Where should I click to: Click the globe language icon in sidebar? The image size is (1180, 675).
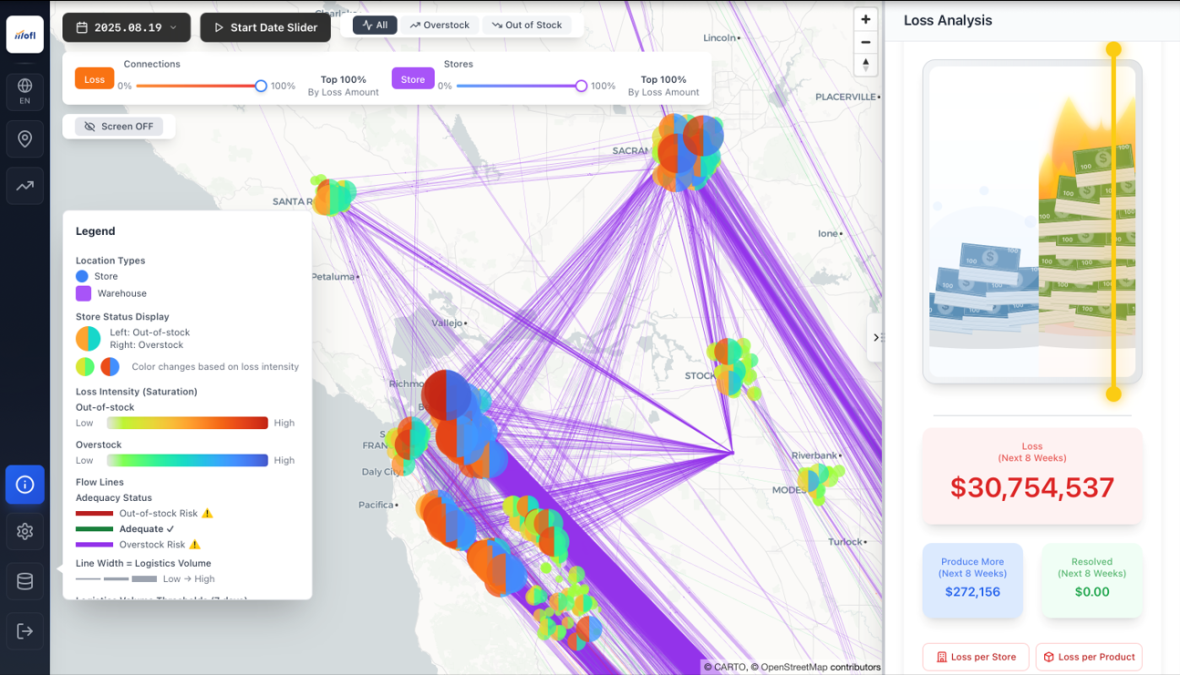click(x=25, y=91)
